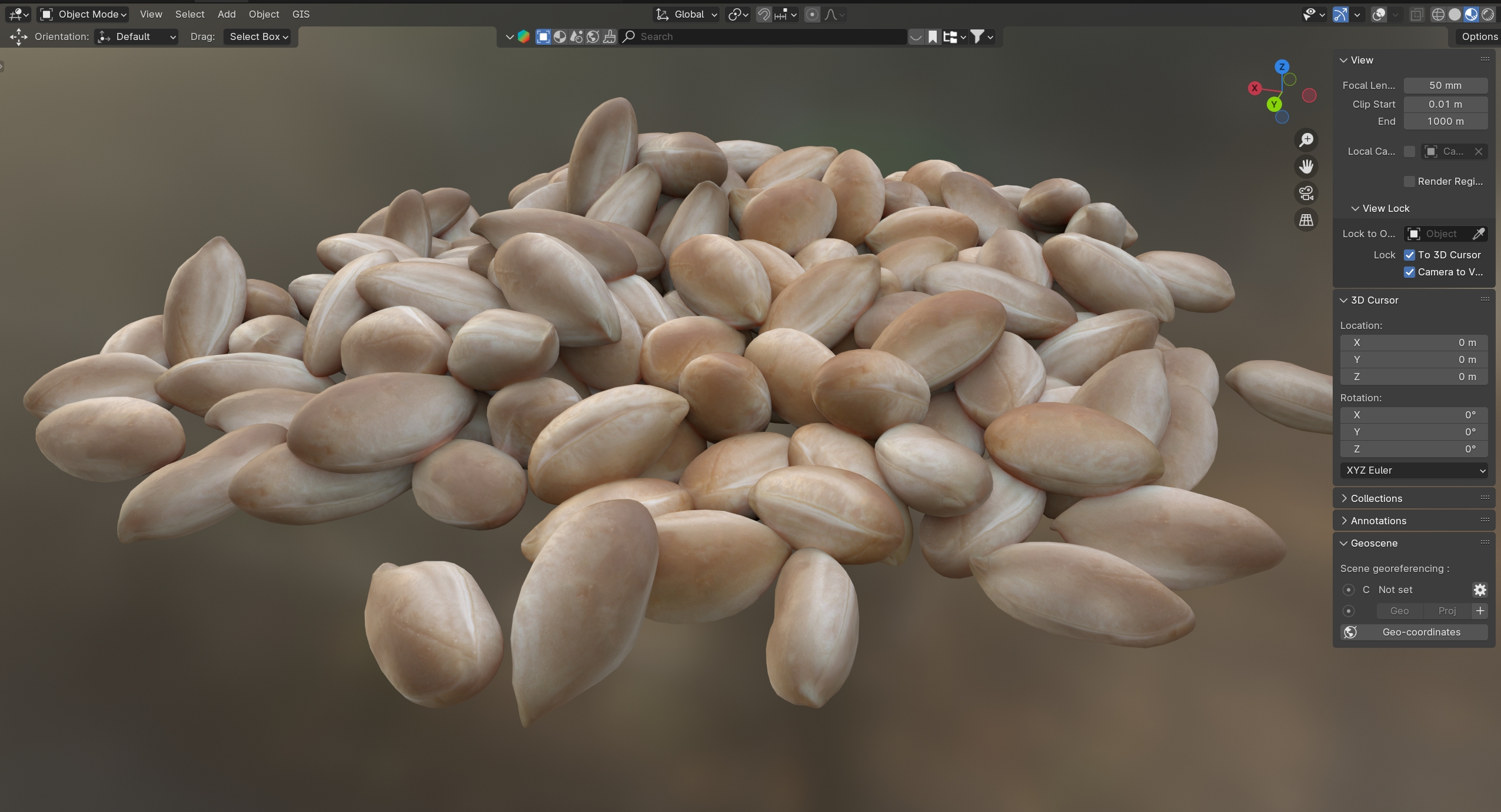Uncheck Camera to View lock
Viewport: 1501px width, 812px height.
[x=1409, y=272]
